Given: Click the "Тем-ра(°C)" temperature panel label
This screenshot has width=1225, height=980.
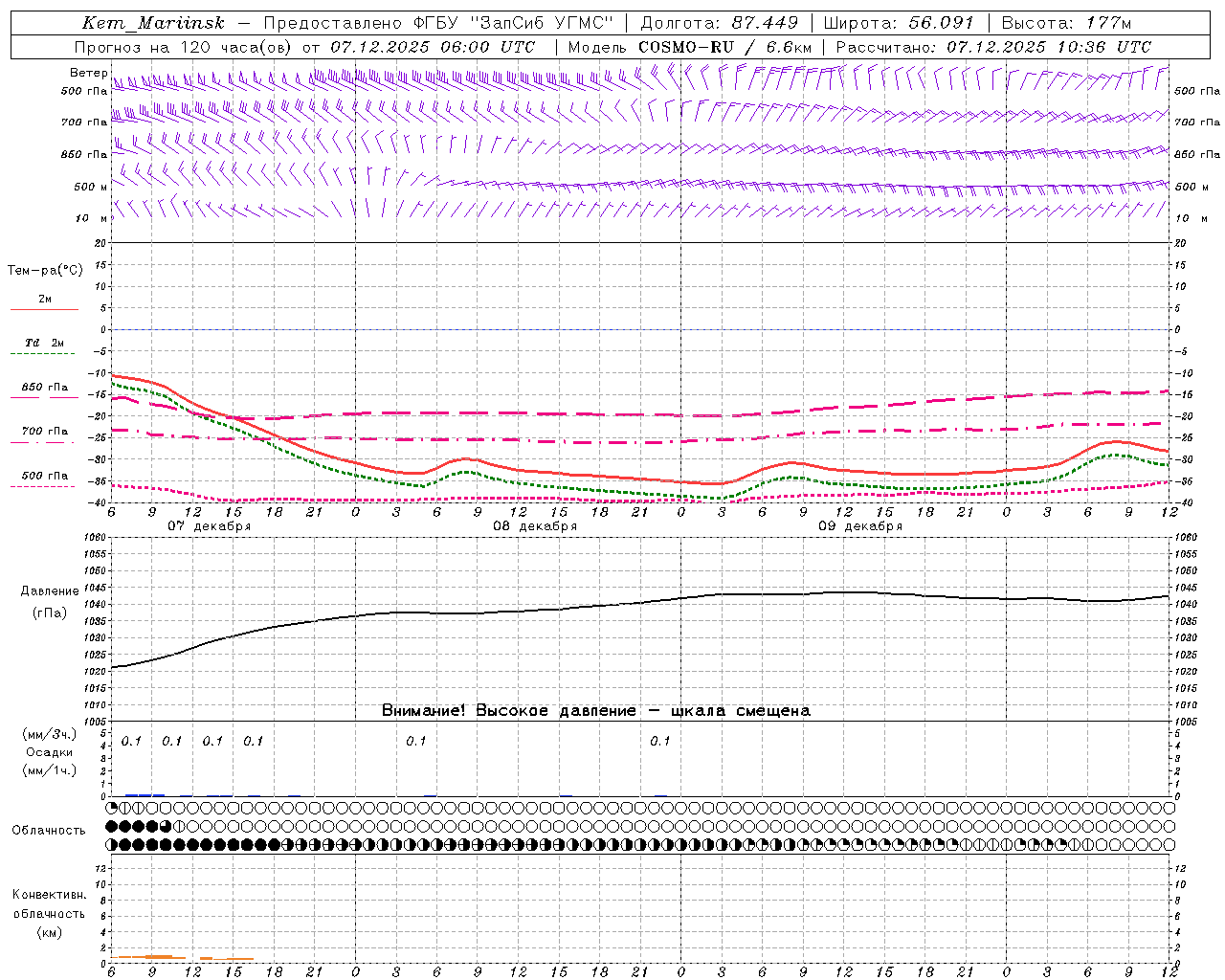Looking at the screenshot, I should click(45, 271).
